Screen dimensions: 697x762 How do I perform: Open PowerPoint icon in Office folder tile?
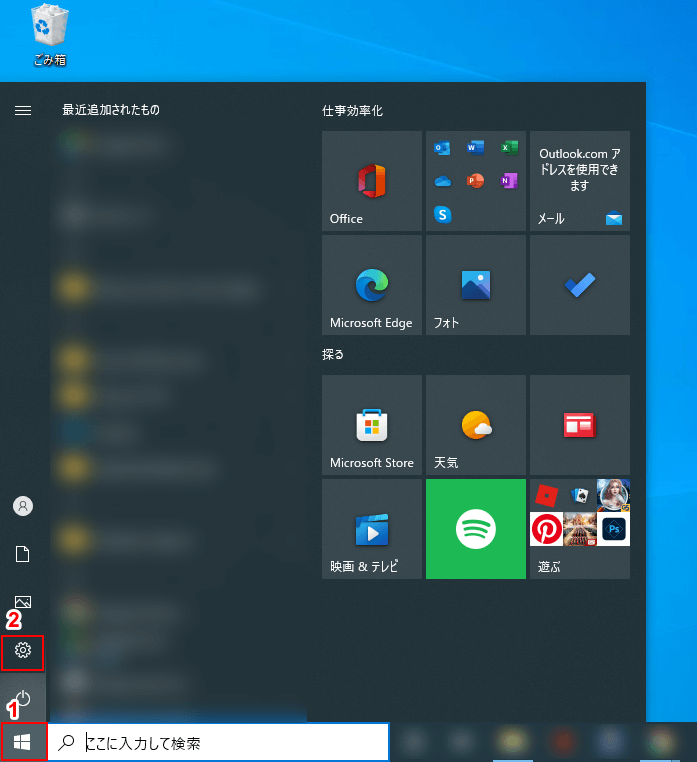pyautogui.click(x=475, y=181)
